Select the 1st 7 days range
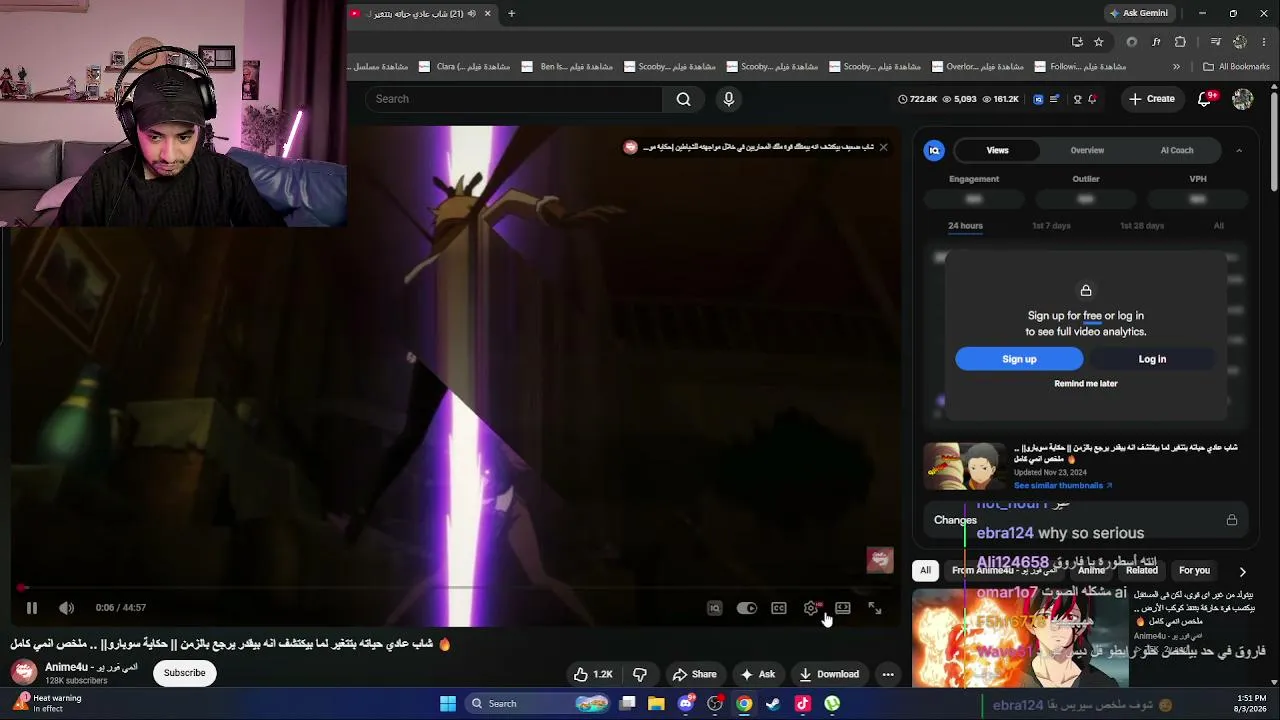Screen dimensions: 1280x720 (1051, 226)
